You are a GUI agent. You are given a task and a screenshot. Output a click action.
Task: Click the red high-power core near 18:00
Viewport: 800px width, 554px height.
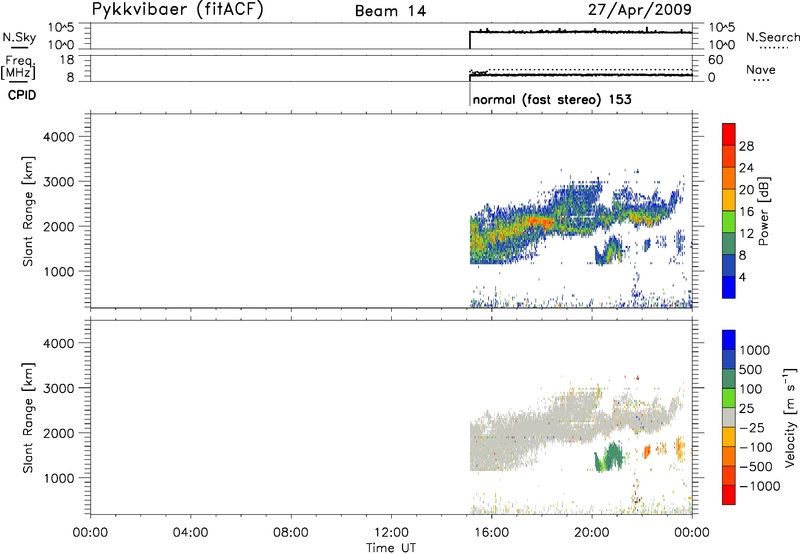541,222
